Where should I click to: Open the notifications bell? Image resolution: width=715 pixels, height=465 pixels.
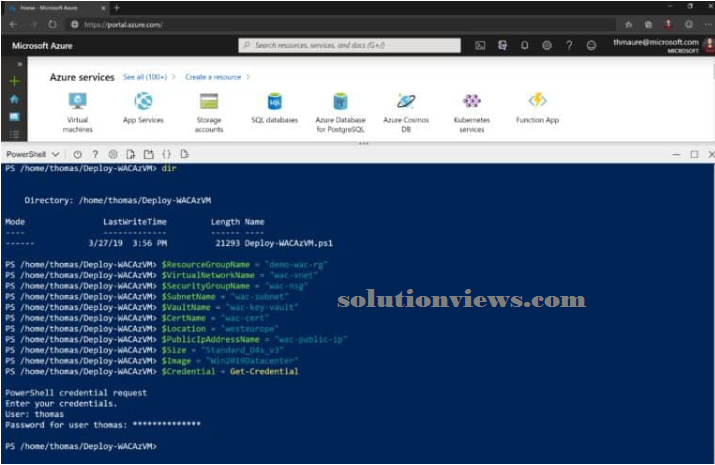click(x=525, y=45)
